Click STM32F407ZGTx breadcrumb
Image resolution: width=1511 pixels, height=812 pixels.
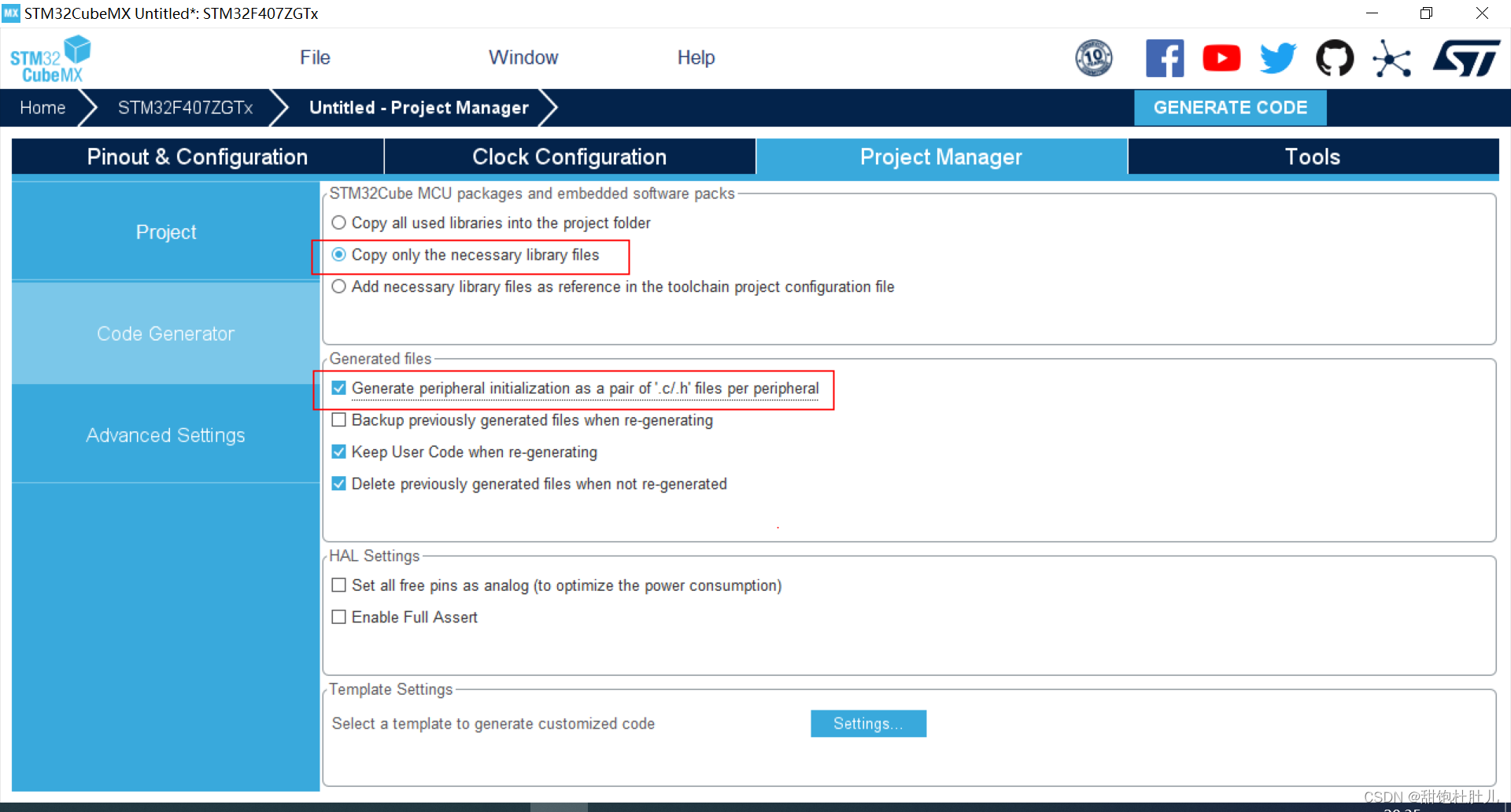pyautogui.click(x=185, y=108)
